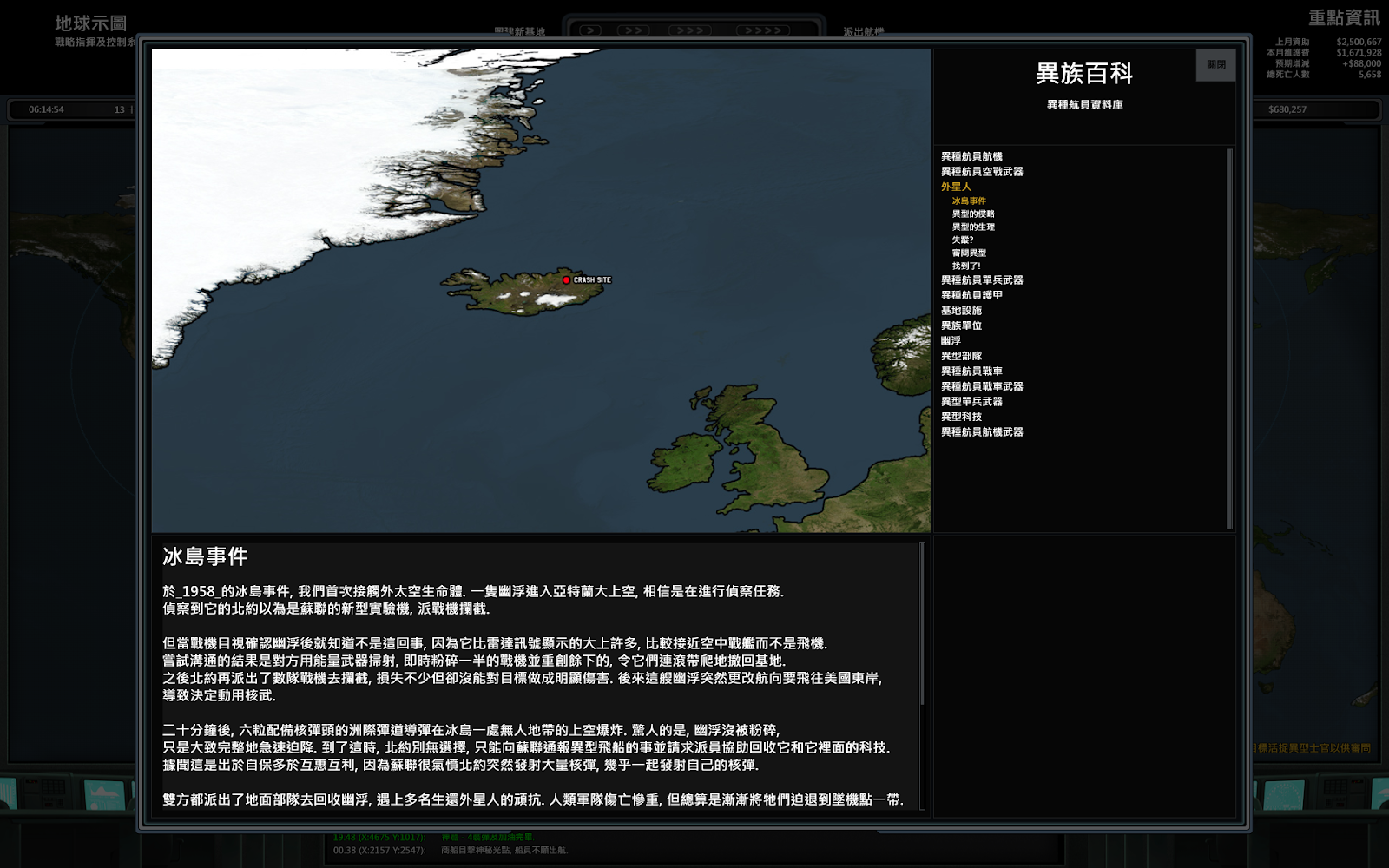Open the 找到了! entry
The height and width of the screenshot is (868, 1389).
[966, 266]
